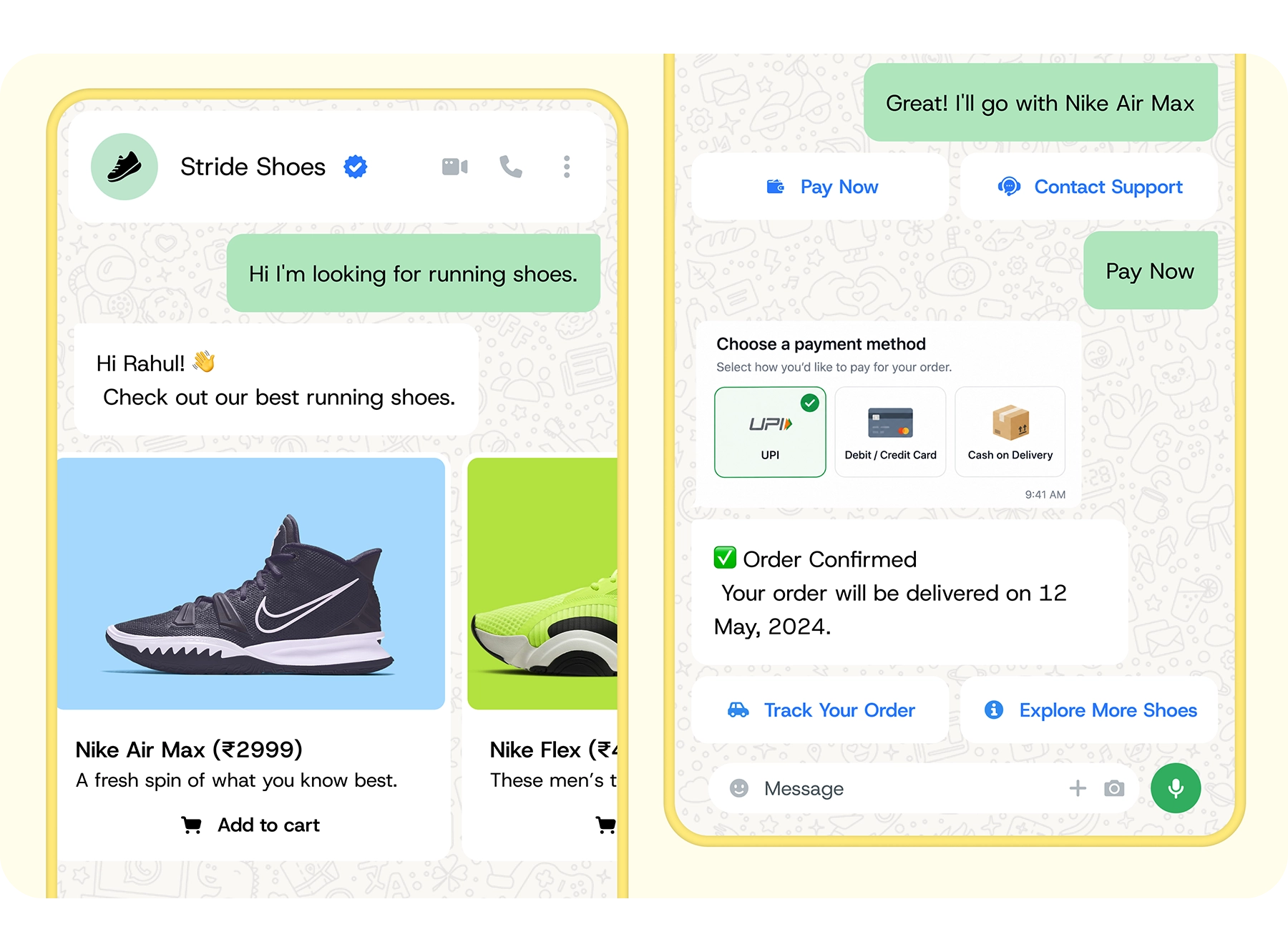Start a voice call via phone icon
Image resolution: width=1288 pixels, height=952 pixels.
coord(511,167)
